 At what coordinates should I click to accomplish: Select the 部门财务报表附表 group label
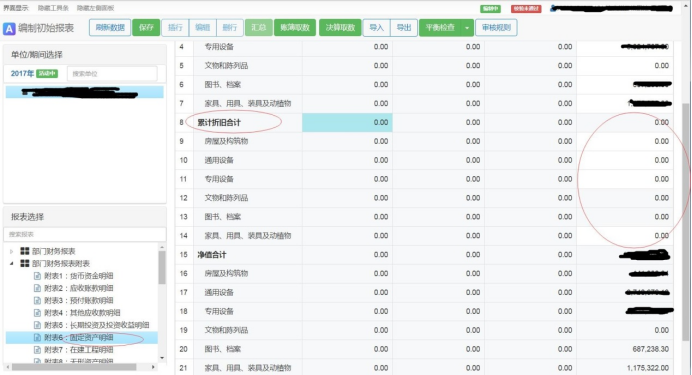(x=60, y=264)
